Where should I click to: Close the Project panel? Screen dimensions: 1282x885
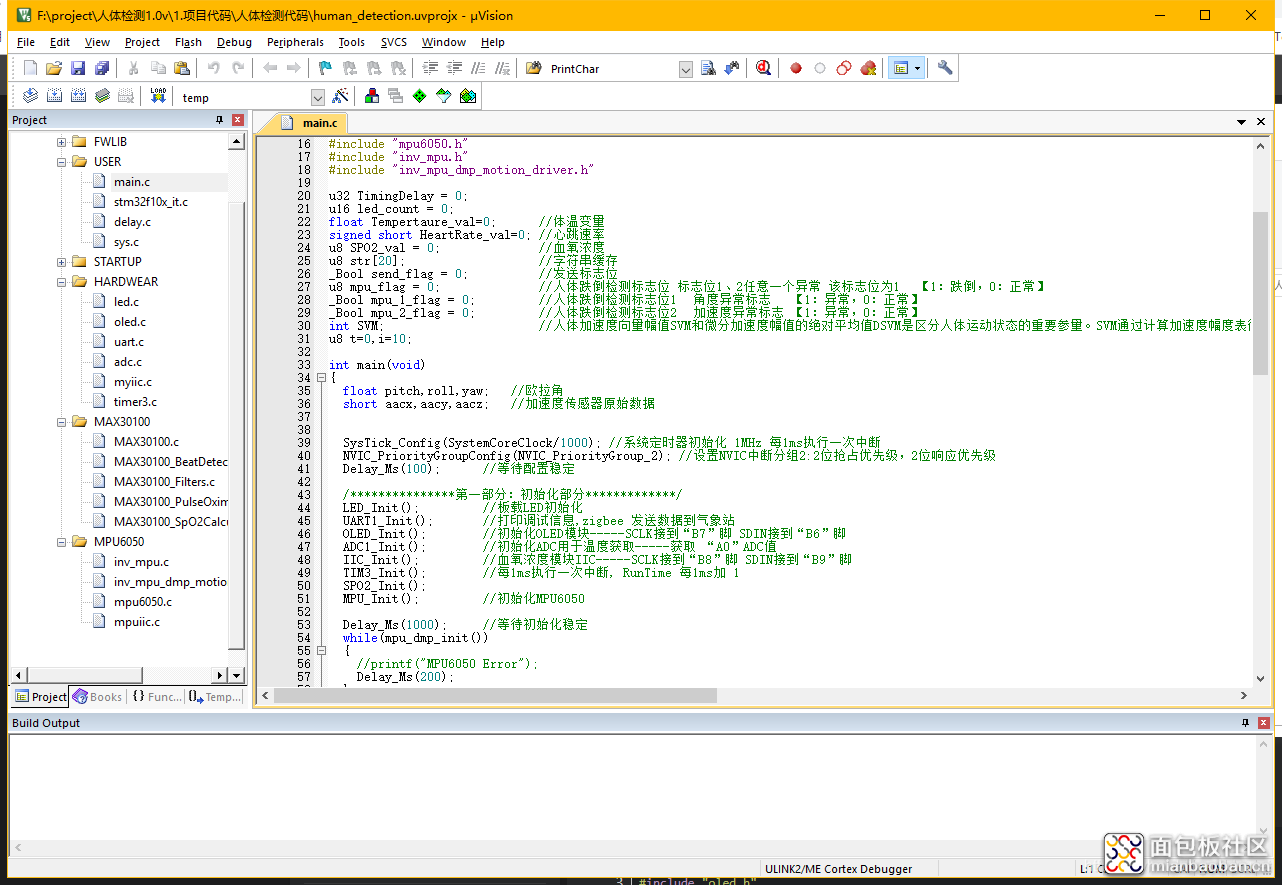click(x=238, y=120)
